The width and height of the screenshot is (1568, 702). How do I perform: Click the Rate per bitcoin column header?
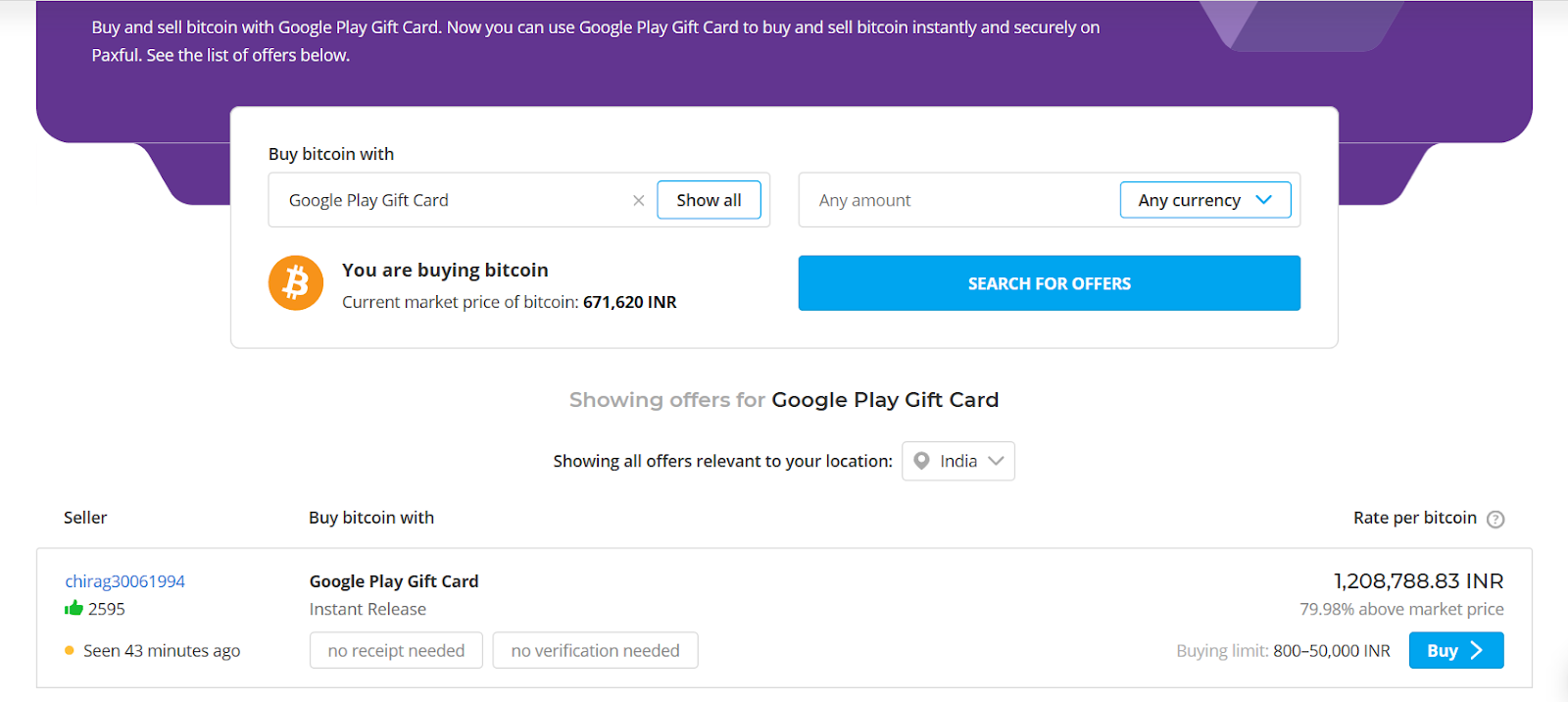coord(1414,518)
